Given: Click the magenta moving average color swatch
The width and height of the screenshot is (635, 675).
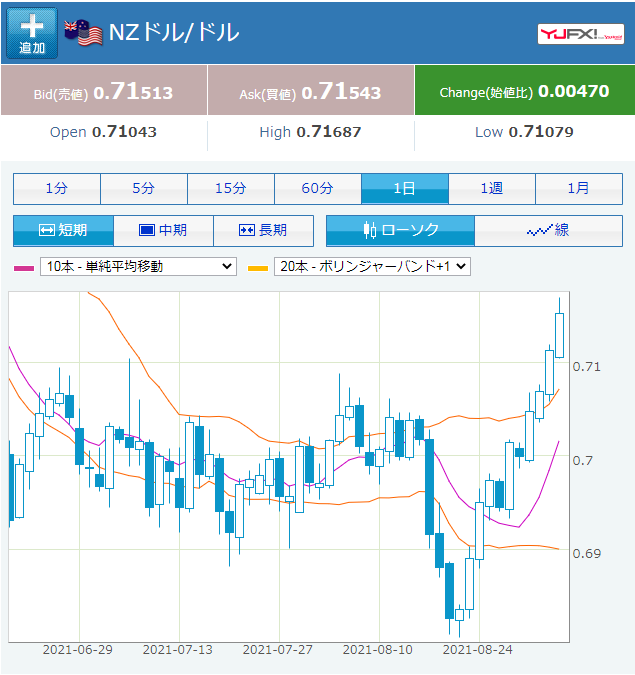Looking at the screenshot, I should [x=24, y=268].
